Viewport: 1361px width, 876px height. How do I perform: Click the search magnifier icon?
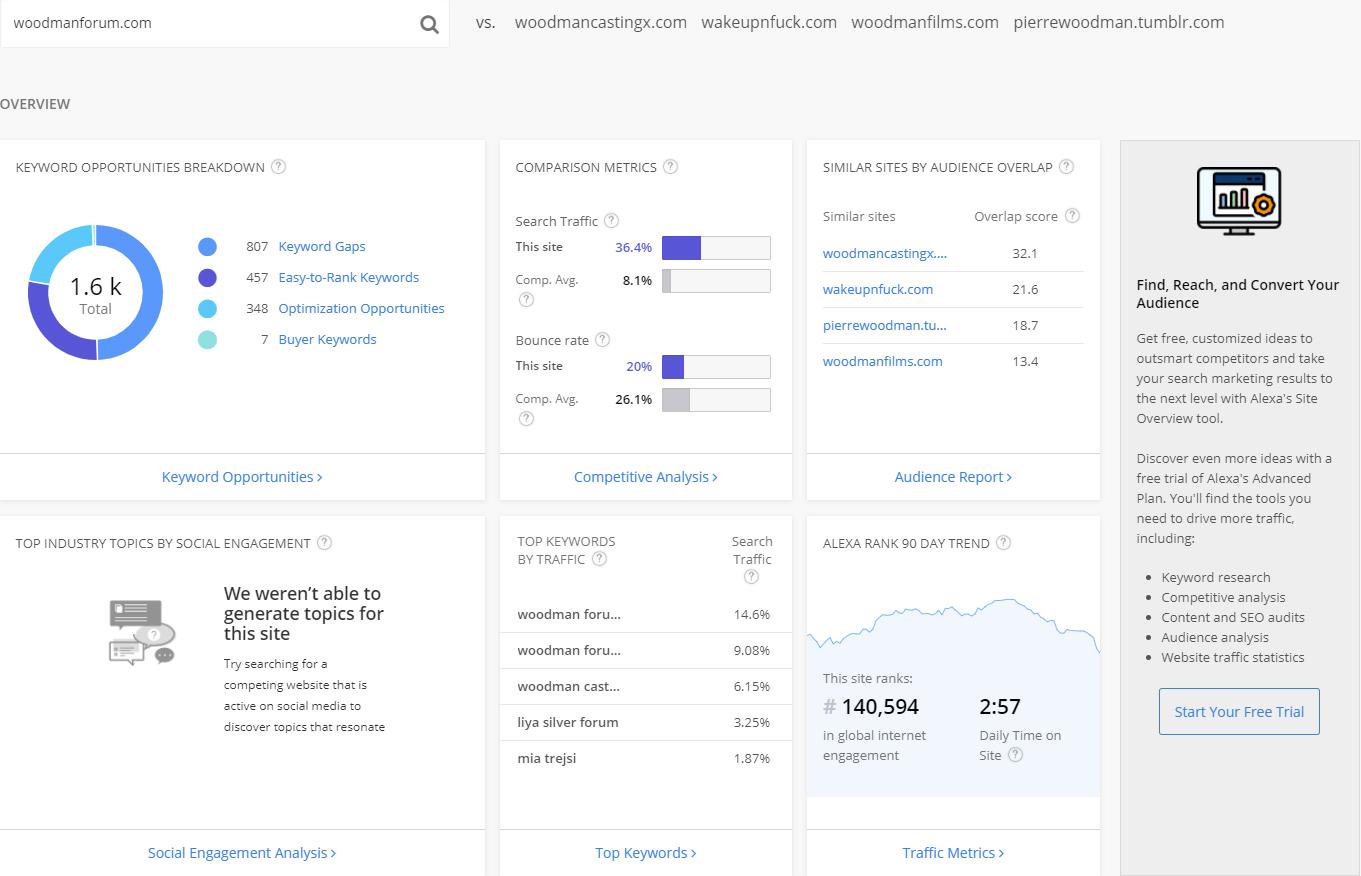point(429,24)
